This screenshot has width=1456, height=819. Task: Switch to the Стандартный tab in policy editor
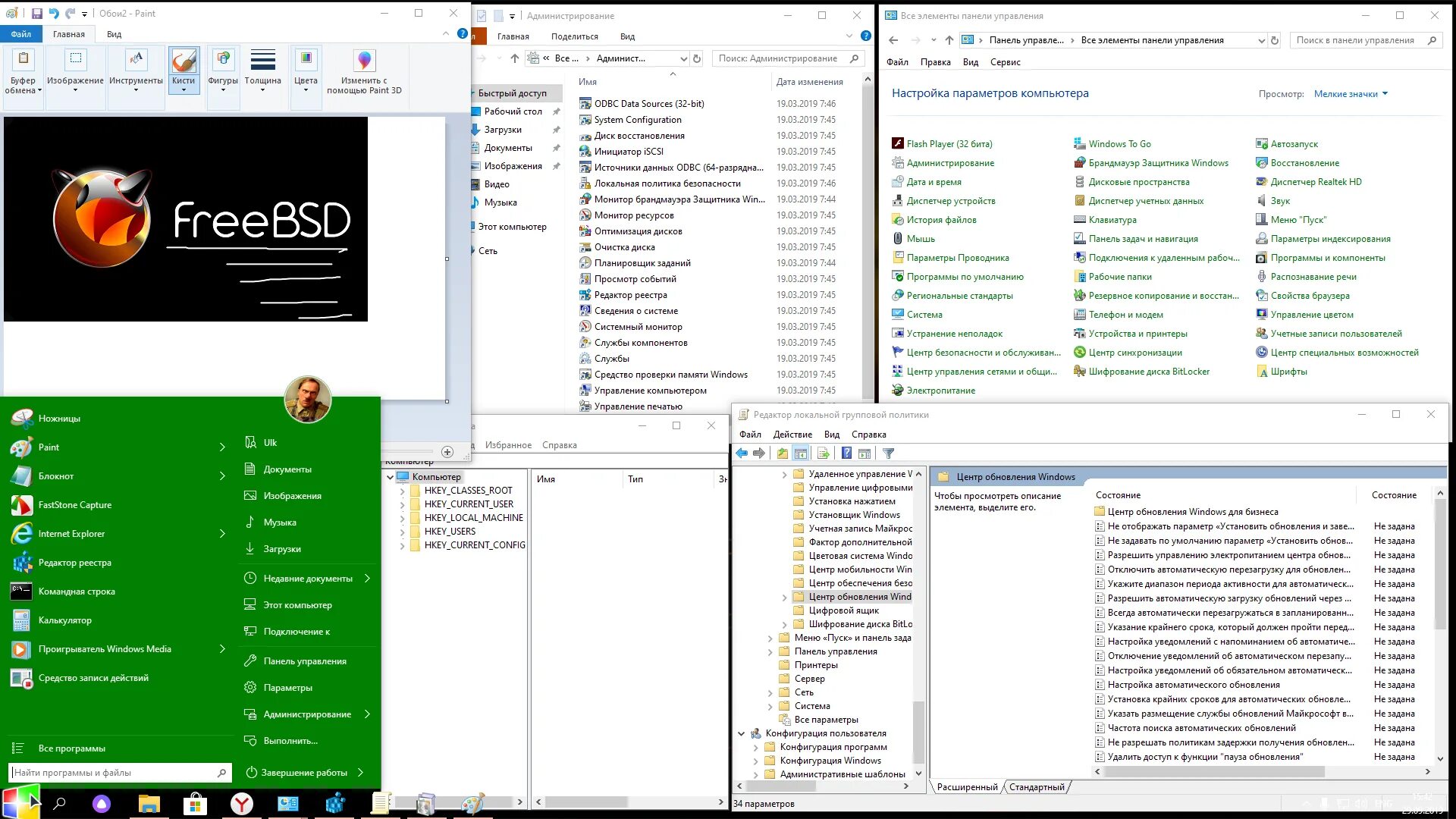(x=1036, y=787)
